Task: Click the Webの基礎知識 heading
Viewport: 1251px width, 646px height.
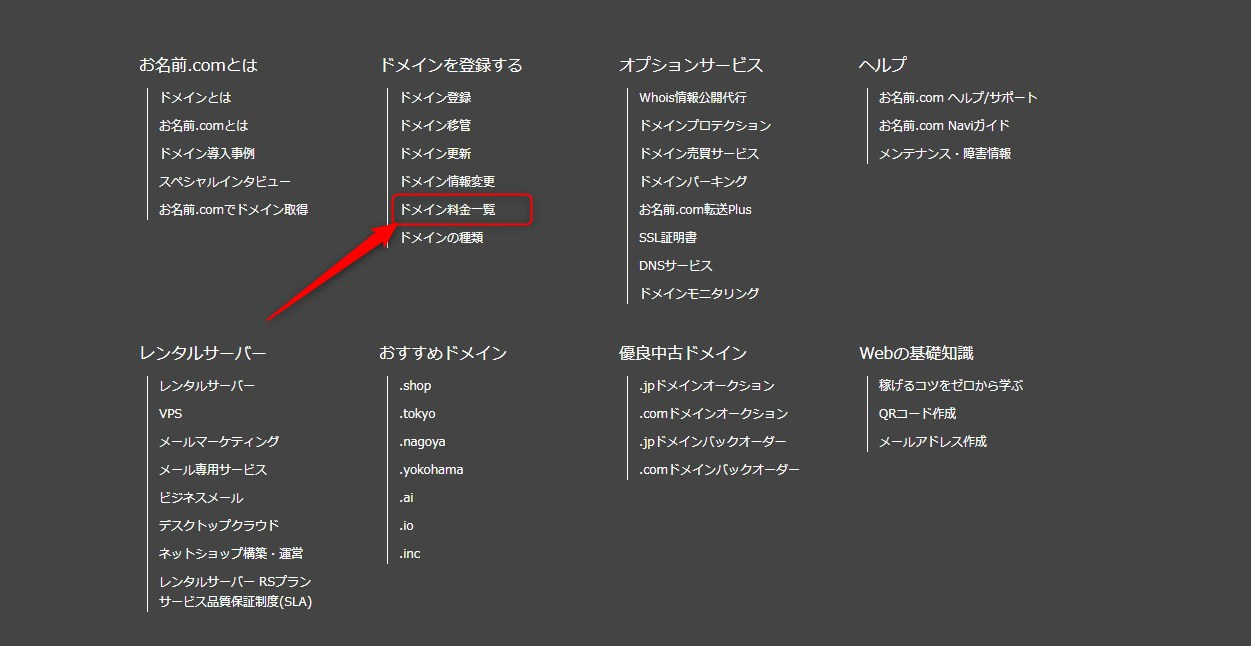Action: point(916,353)
